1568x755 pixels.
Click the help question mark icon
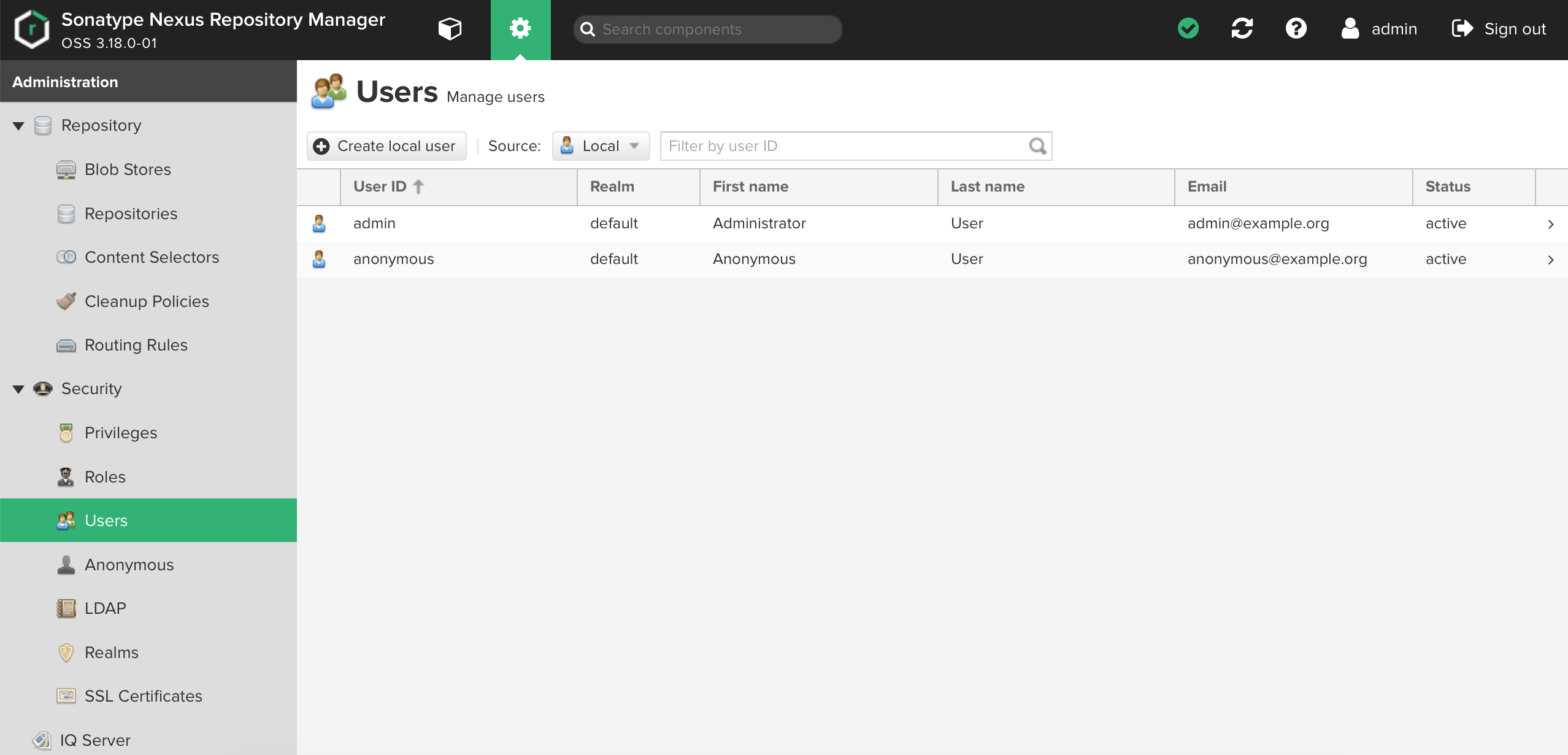point(1296,29)
